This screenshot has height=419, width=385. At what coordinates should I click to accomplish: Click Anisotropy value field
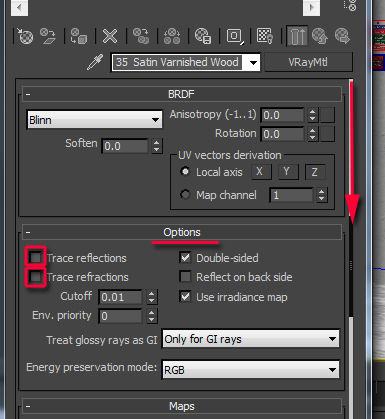(x=282, y=115)
